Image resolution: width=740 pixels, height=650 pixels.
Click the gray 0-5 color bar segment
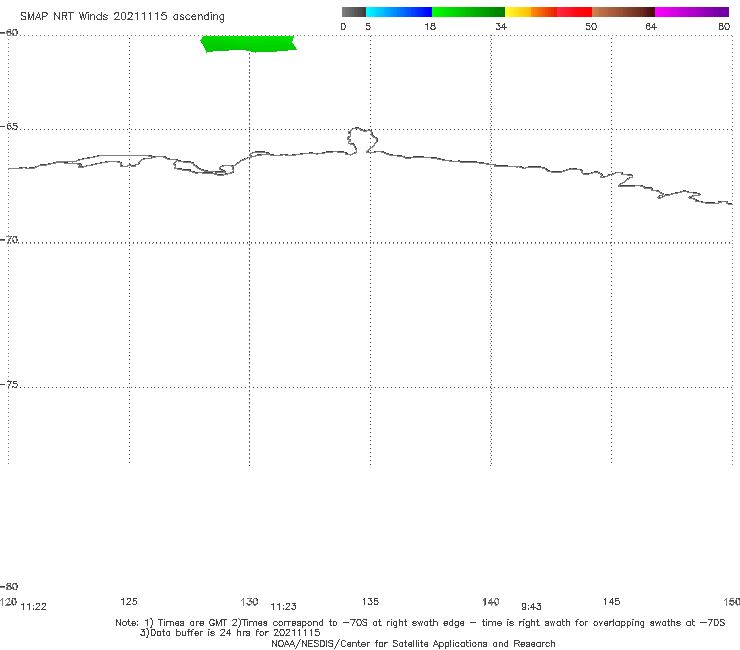(354, 12)
